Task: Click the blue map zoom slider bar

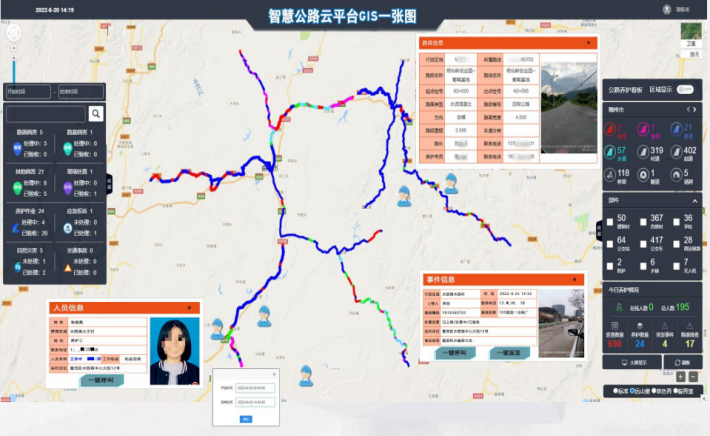Action: point(14,72)
